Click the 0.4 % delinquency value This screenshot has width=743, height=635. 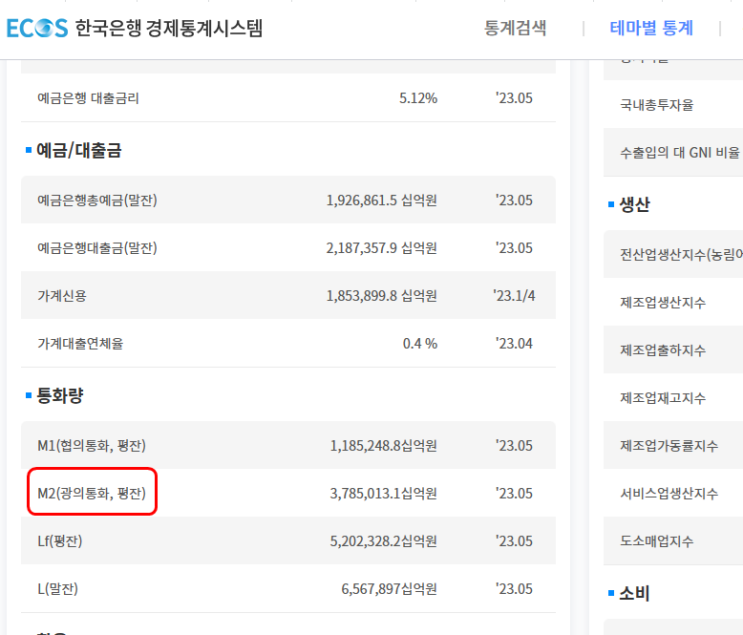tap(420, 344)
